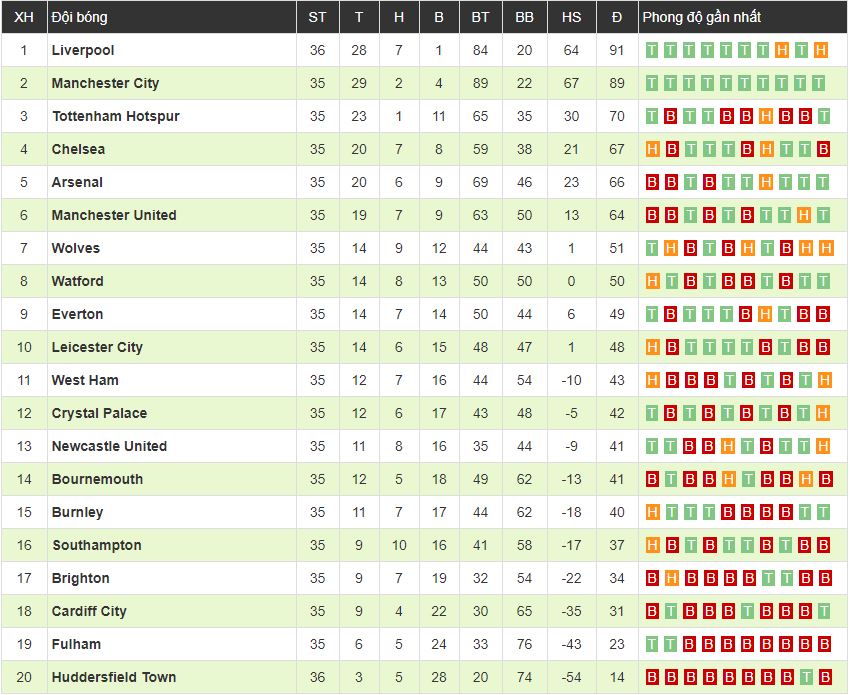This screenshot has width=850, height=695.
Task: Sort by the "Đ" points column header
Action: [x=616, y=17]
